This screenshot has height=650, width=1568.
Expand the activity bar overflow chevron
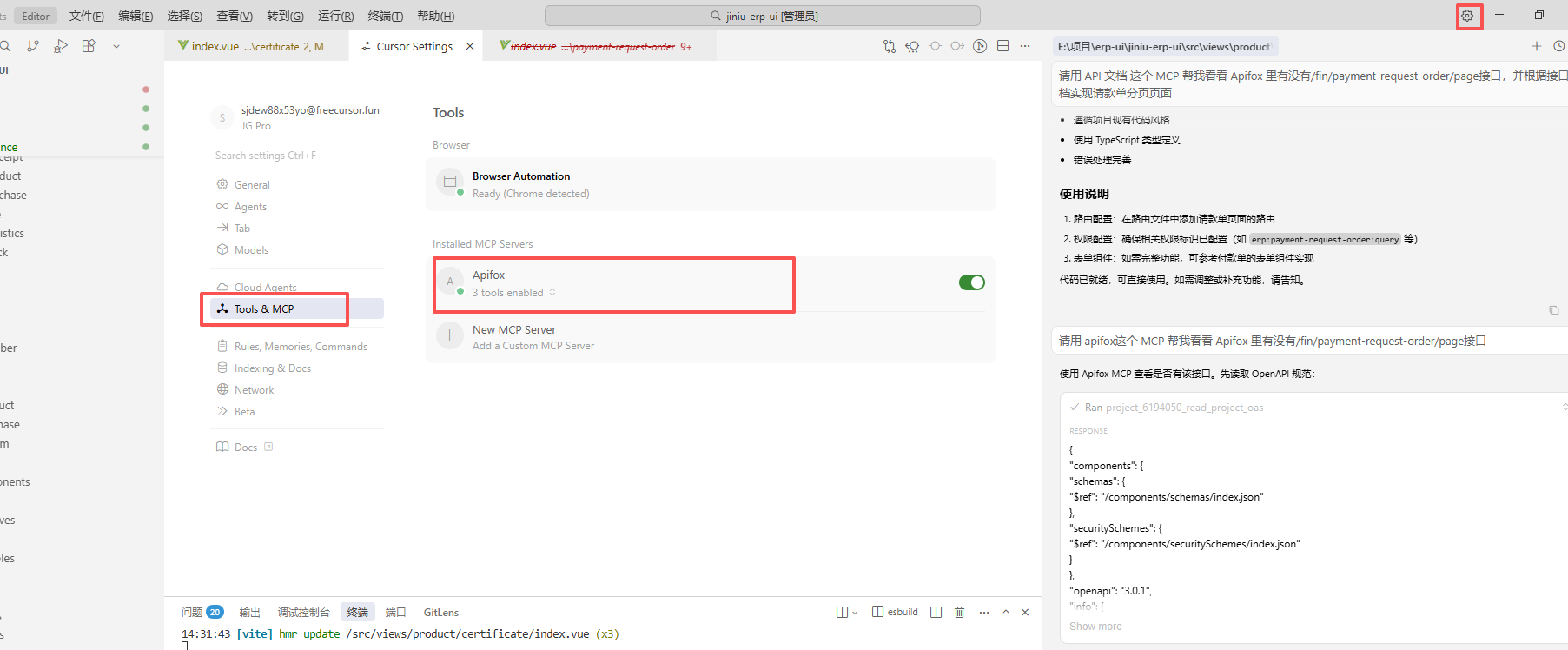[x=116, y=46]
